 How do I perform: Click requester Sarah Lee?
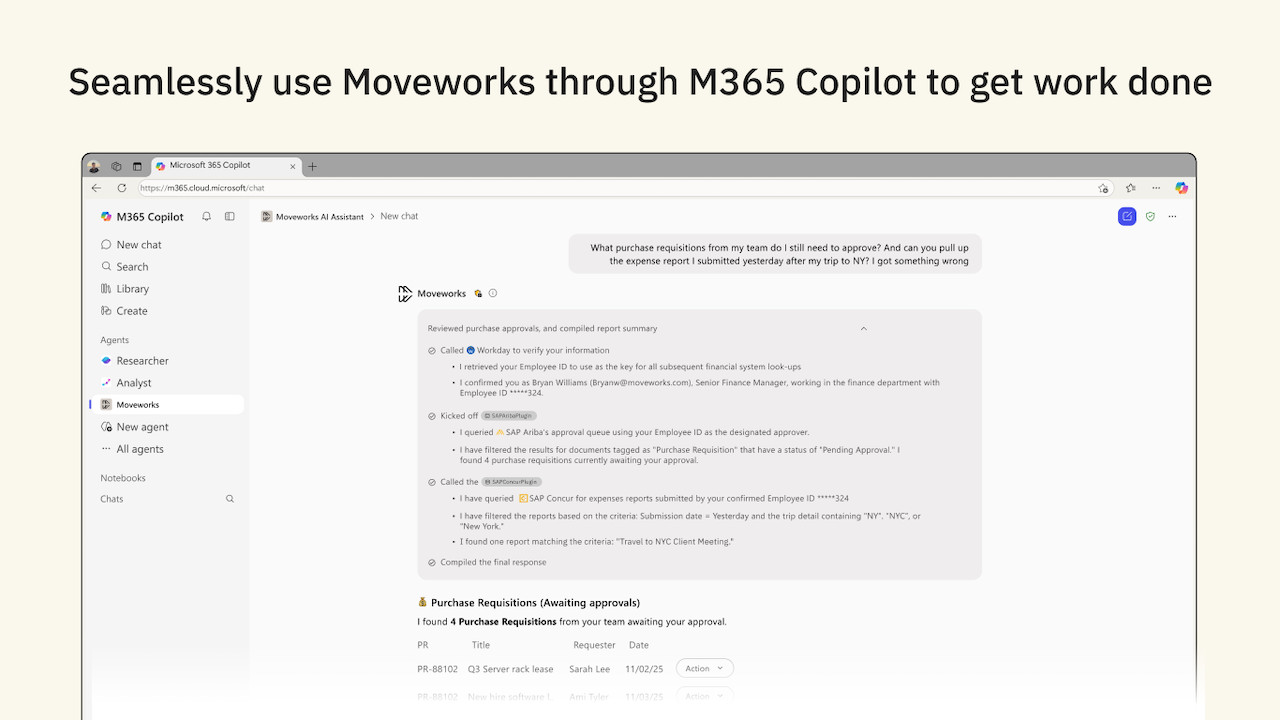590,669
